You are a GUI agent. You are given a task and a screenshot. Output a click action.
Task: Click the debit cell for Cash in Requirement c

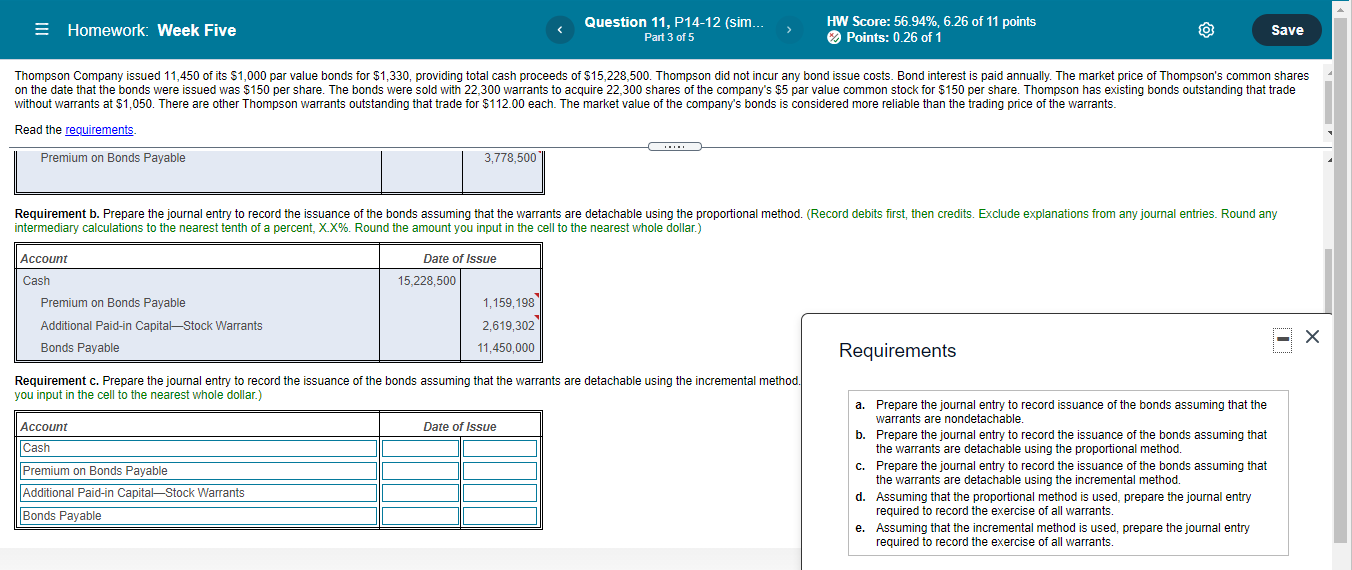[x=420, y=448]
